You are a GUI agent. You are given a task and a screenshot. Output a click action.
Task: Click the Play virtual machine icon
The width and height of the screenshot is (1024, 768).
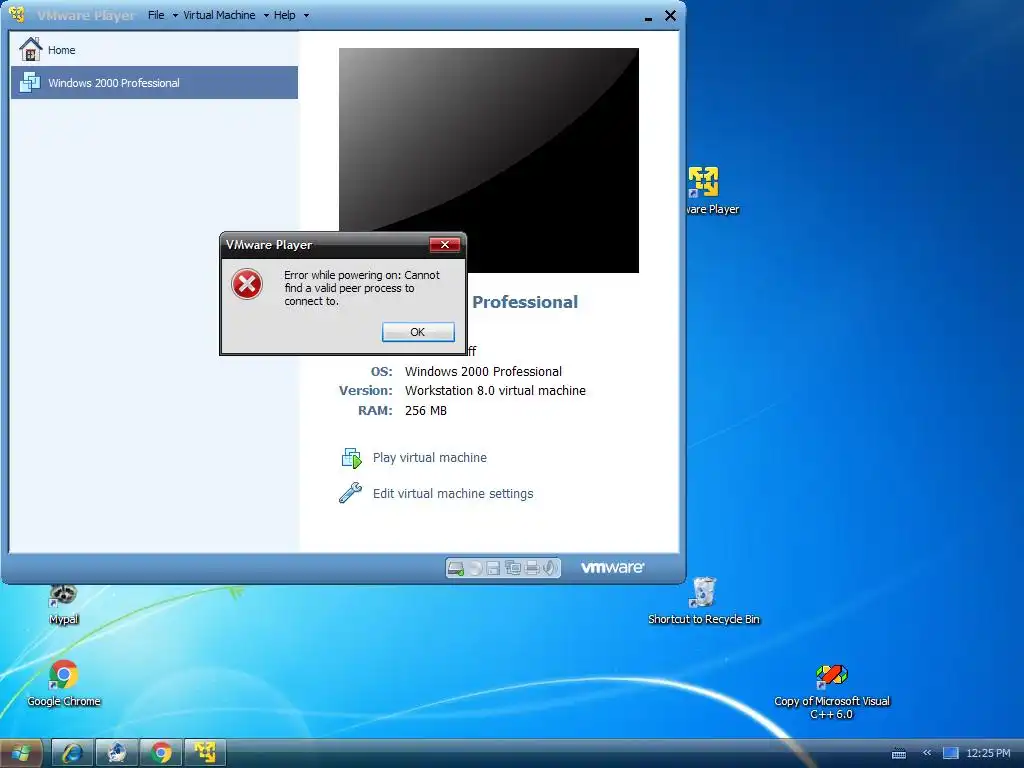pyautogui.click(x=351, y=458)
